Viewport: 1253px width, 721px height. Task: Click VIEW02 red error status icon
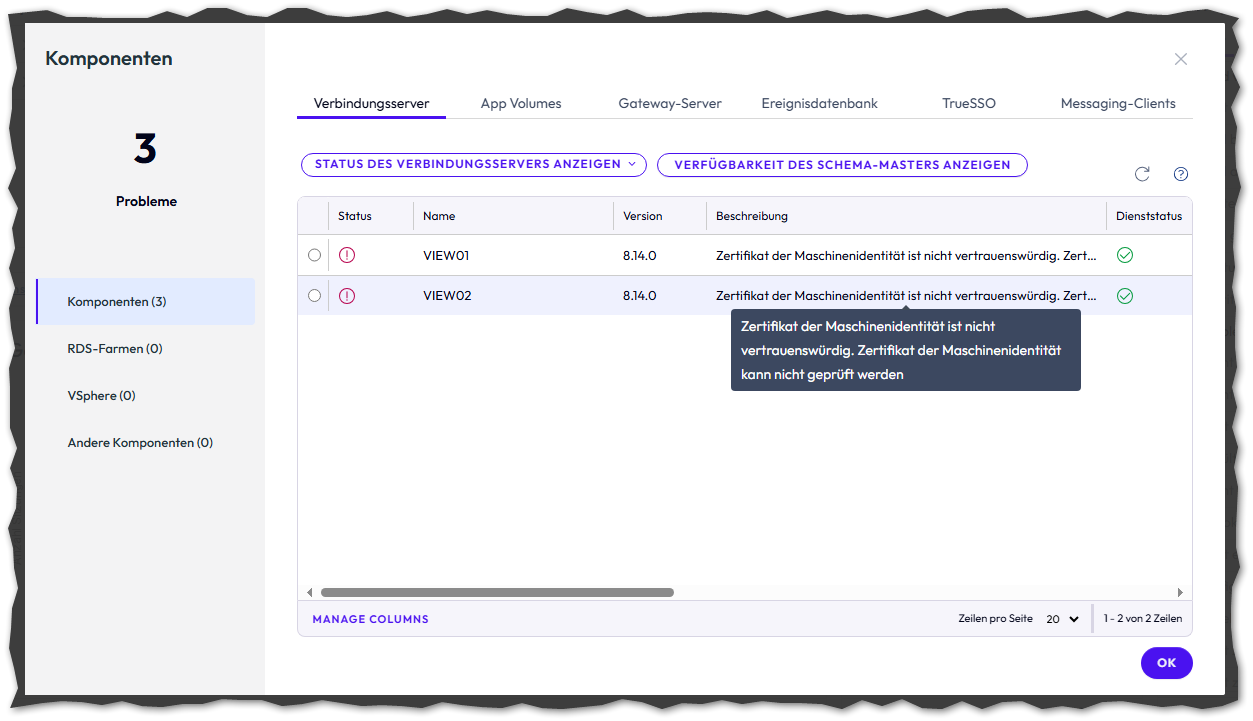coord(347,296)
